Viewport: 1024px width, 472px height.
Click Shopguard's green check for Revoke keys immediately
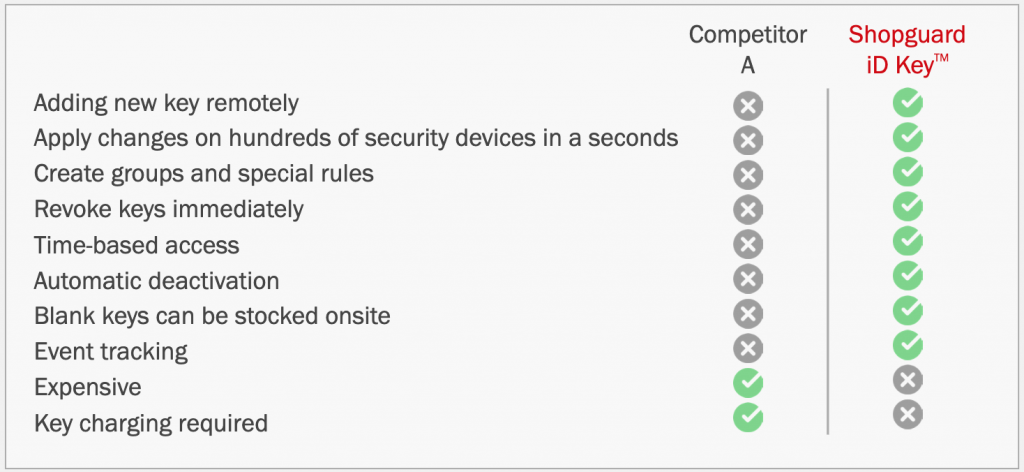(908, 206)
